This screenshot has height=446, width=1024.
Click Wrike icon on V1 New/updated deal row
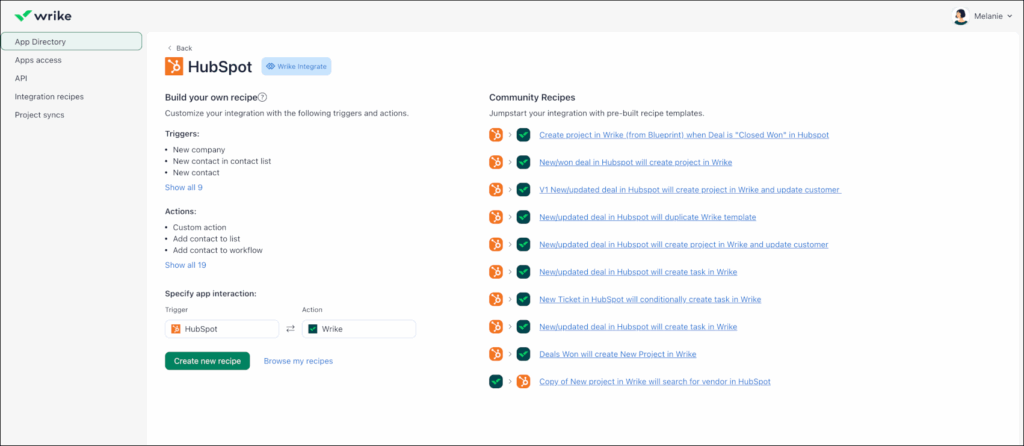(x=523, y=189)
